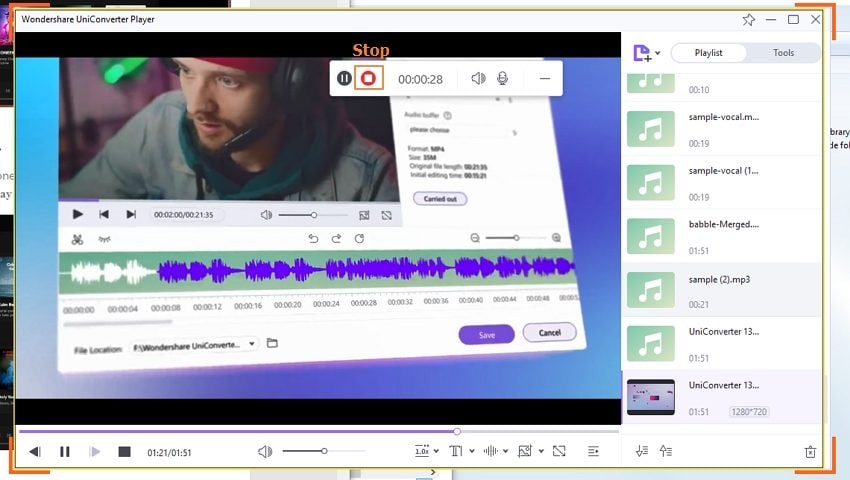Screen dimensions: 850x480
Task: Select sample-vocal.m... in the playlist
Action: [721, 129]
